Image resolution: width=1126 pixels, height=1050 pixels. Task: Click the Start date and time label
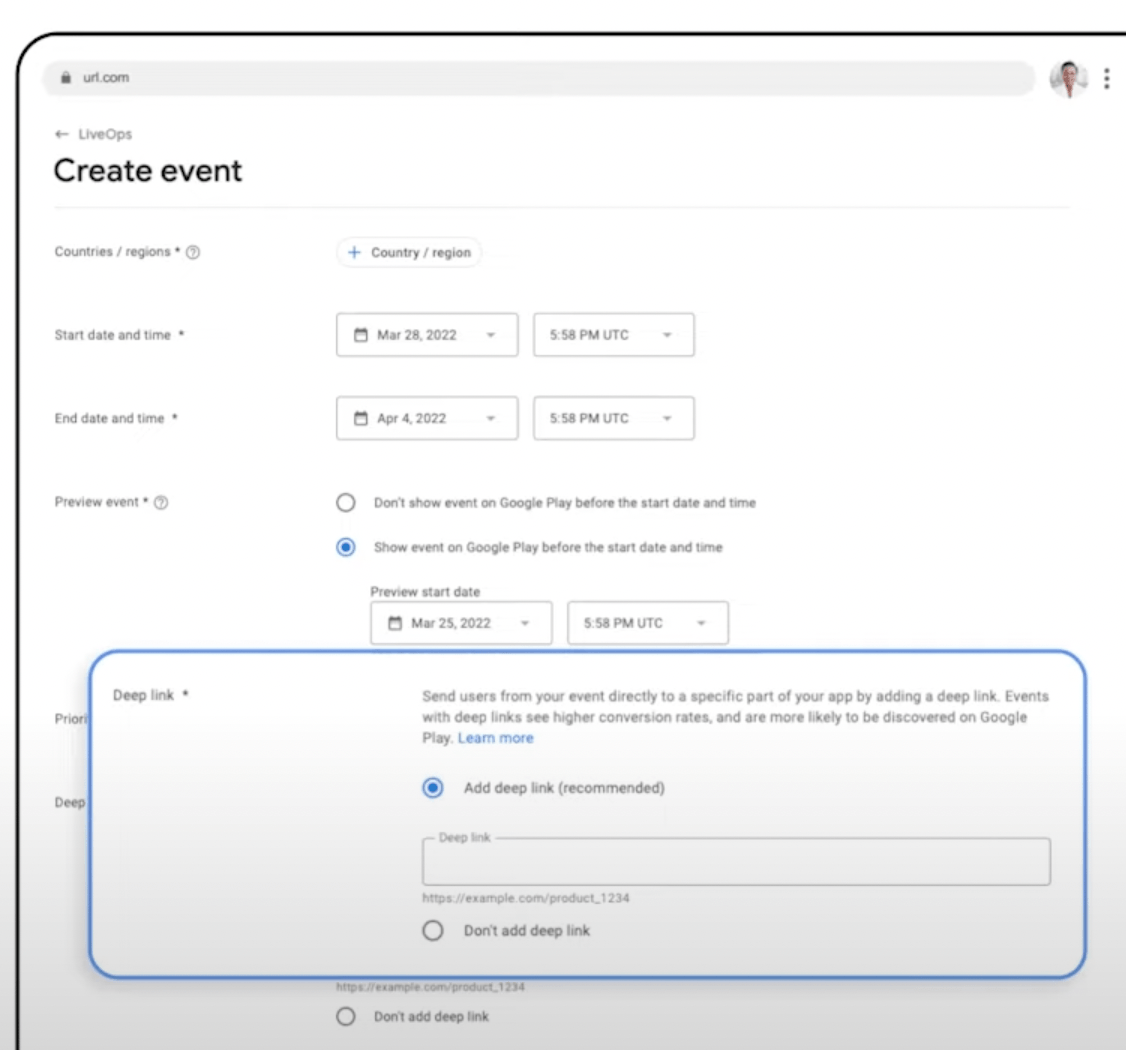(113, 335)
